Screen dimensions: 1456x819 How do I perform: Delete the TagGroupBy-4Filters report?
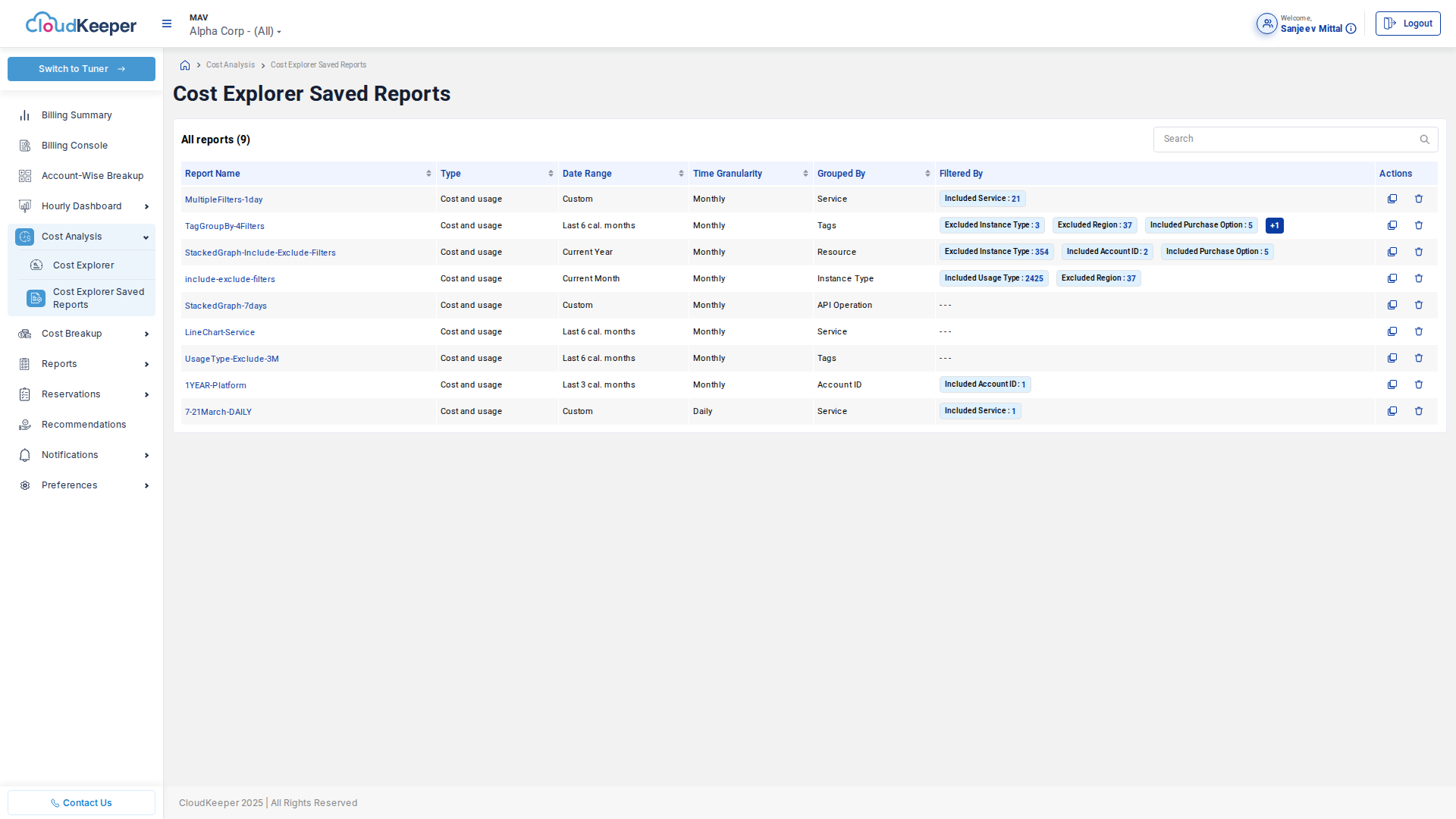1419,225
